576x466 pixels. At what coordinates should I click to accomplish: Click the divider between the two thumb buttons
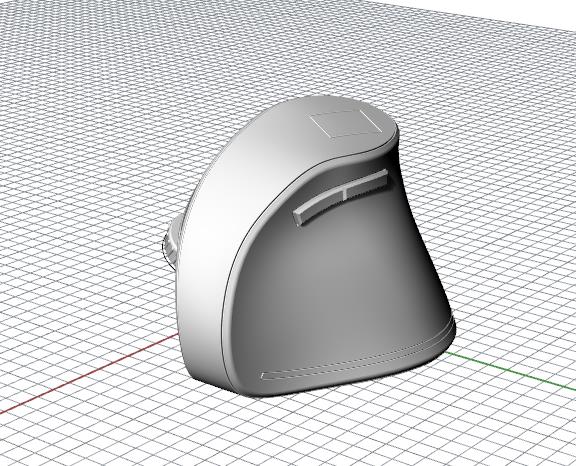pos(344,194)
